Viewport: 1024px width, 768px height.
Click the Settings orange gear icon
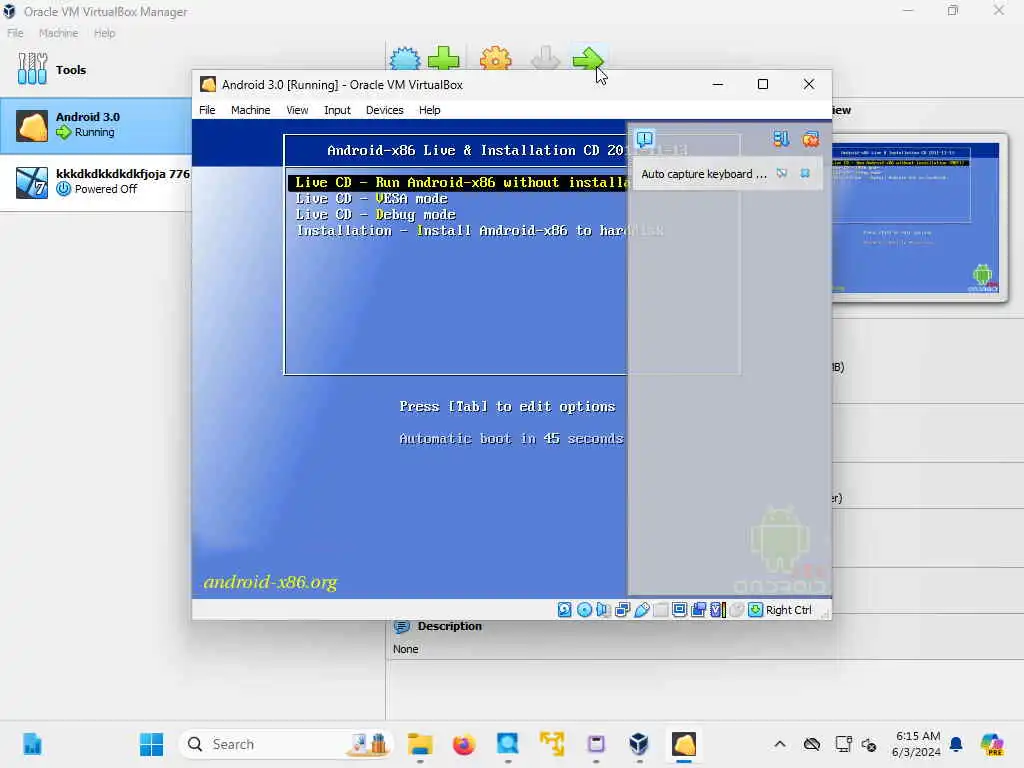click(496, 58)
